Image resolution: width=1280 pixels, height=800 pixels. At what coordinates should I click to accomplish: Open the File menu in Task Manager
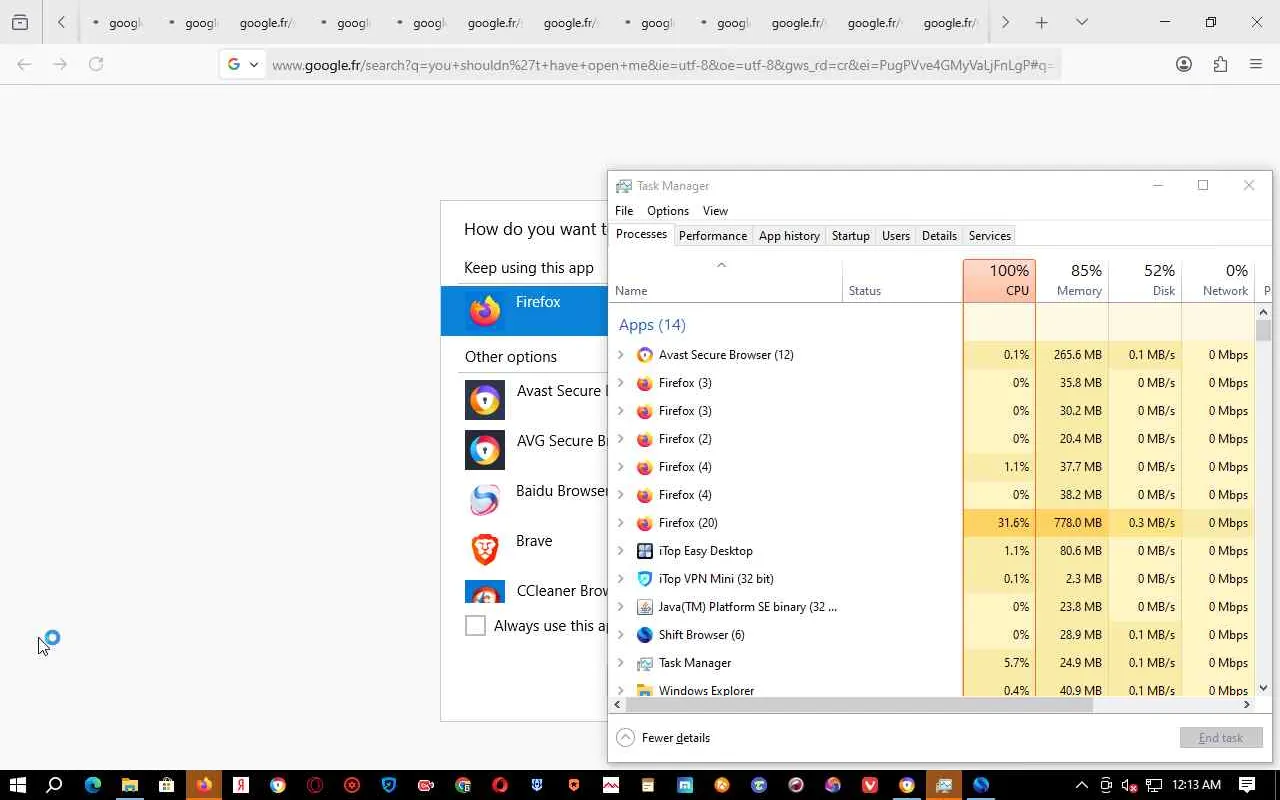coord(624,211)
